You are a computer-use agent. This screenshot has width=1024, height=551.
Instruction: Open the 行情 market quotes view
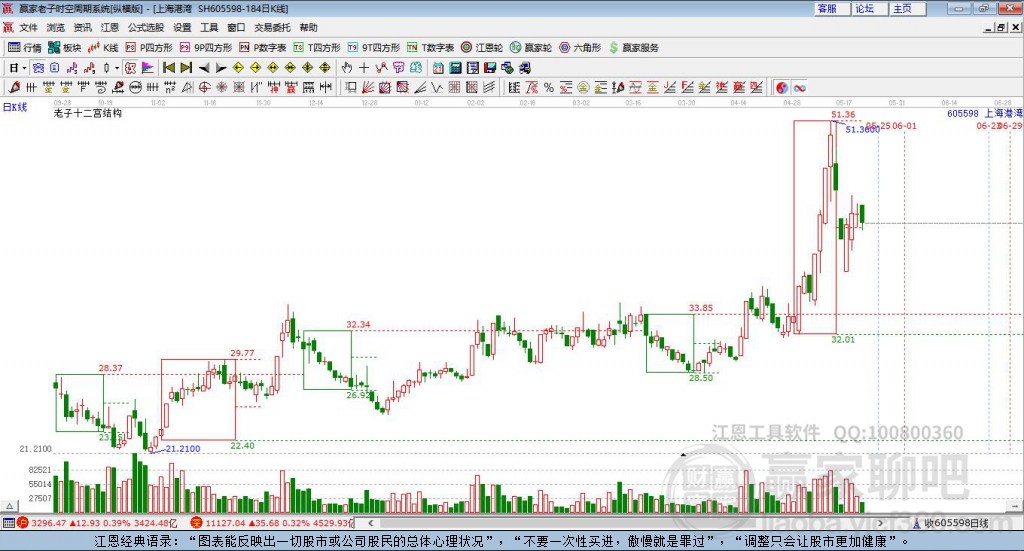25,48
